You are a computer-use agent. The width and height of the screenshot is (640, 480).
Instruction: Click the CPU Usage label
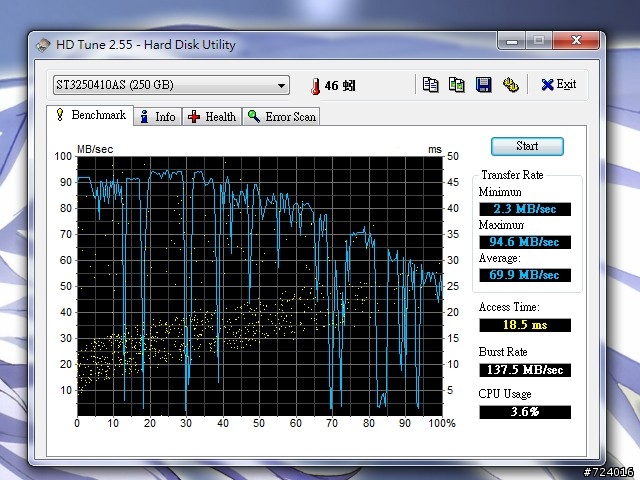pos(505,394)
